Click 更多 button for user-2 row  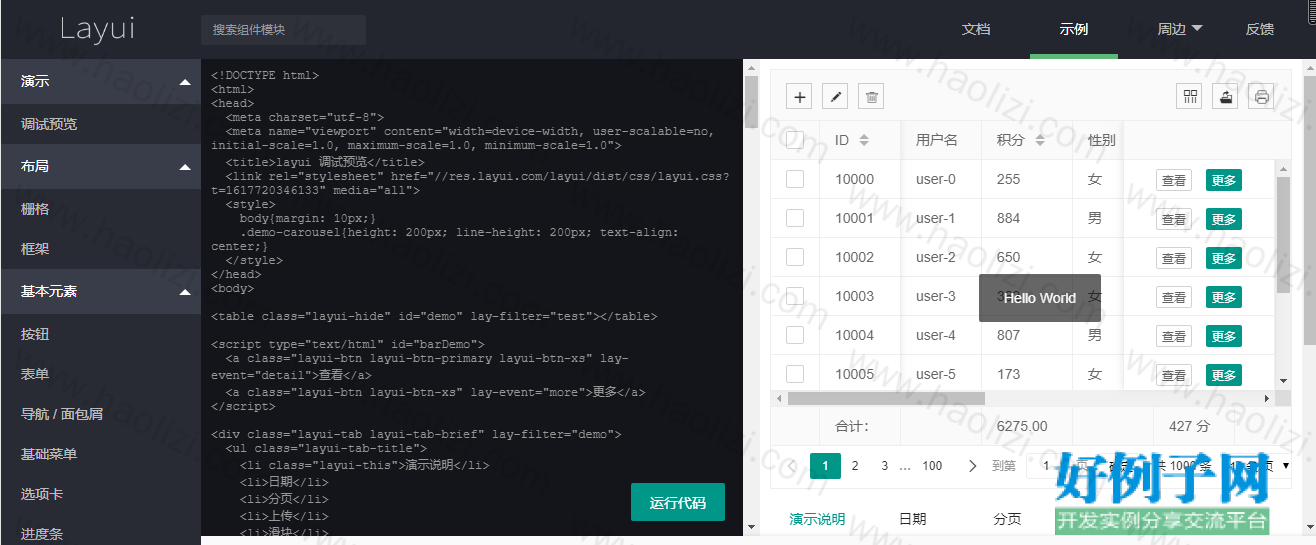(x=1224, y=258)
